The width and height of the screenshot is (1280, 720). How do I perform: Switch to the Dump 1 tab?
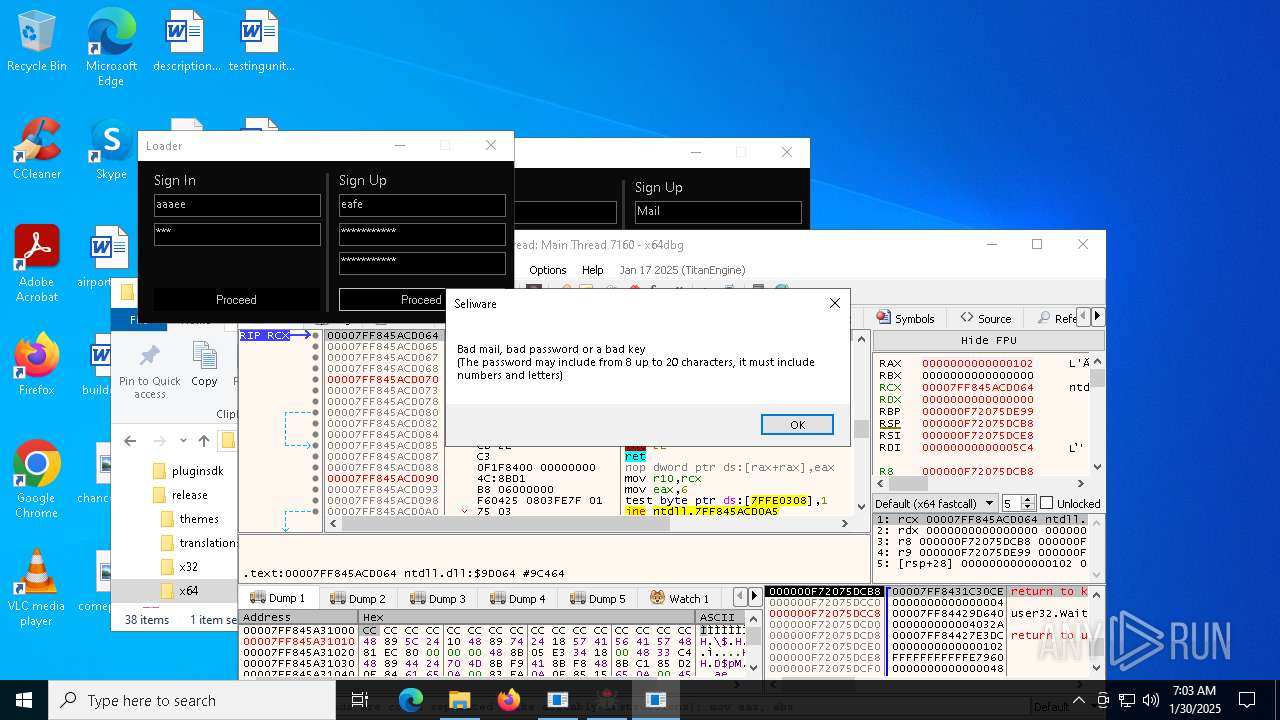277,598
